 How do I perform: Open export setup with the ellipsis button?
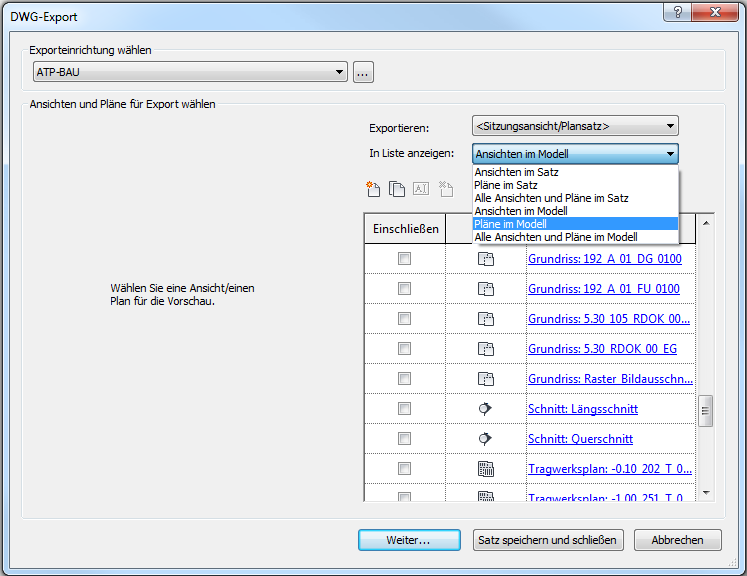point(362,72)
